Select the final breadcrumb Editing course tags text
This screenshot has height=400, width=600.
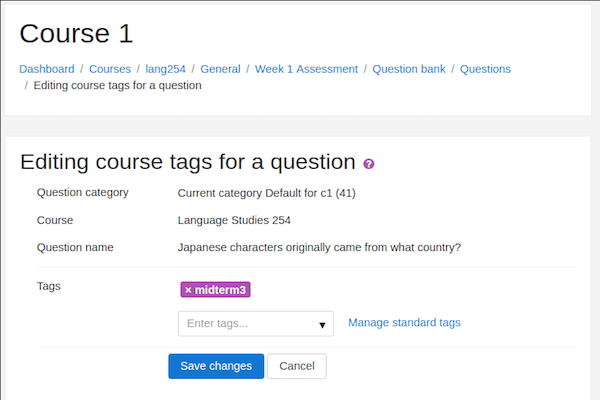[117, 85]
